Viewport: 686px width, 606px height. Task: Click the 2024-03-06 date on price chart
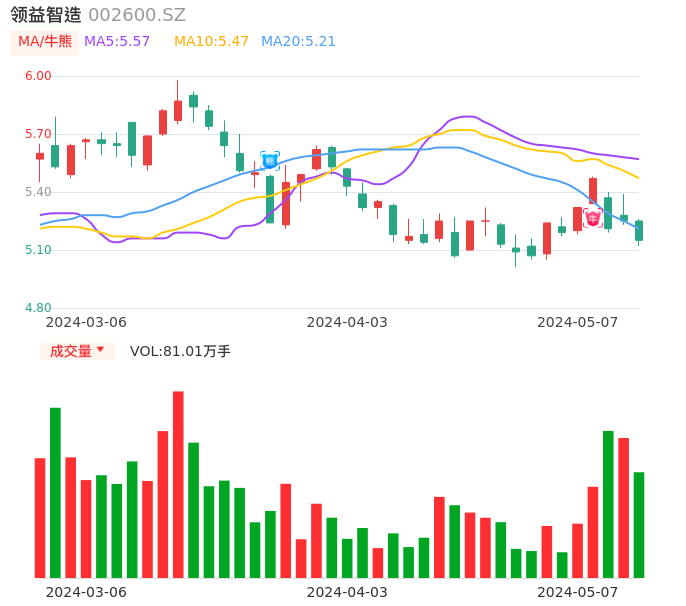tap(86, 322)
